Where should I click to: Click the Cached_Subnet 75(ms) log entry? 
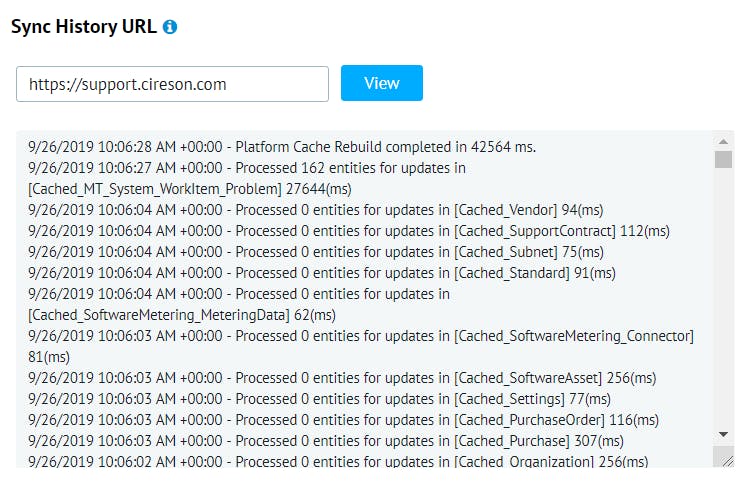pyautogui.click(x=316, y=252)
